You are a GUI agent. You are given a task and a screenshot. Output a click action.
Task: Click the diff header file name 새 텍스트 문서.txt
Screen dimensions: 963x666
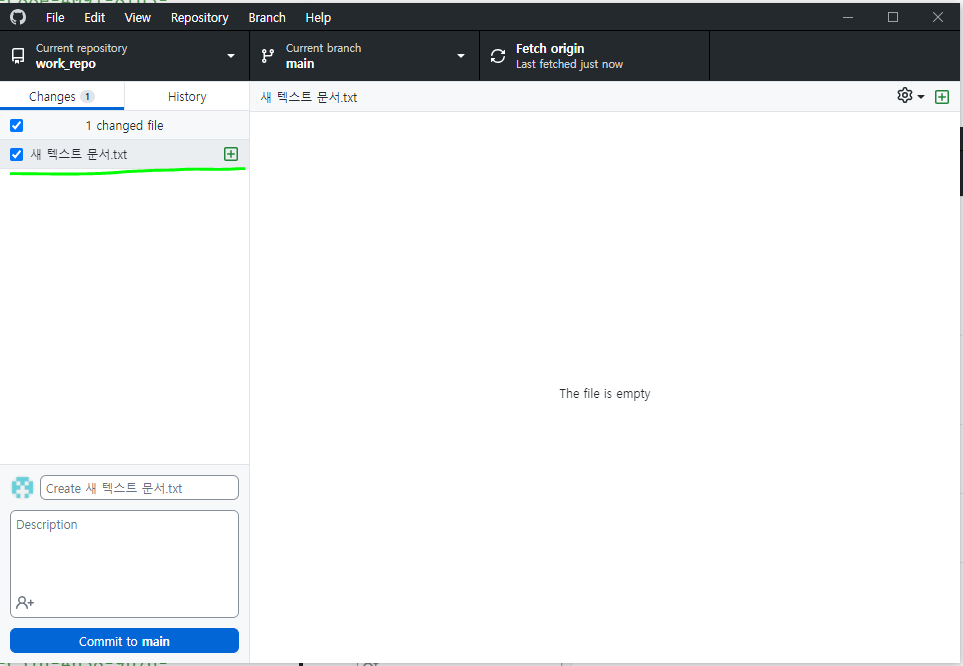point(309,97)
